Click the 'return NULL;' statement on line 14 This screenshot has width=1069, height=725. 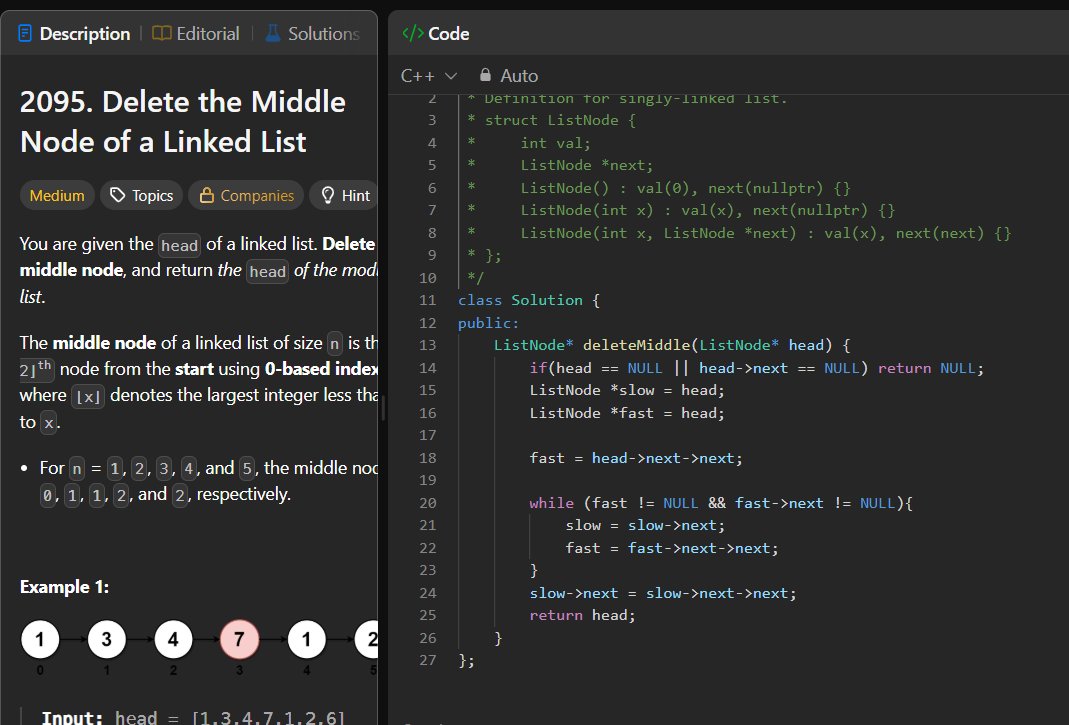[931, 368]
